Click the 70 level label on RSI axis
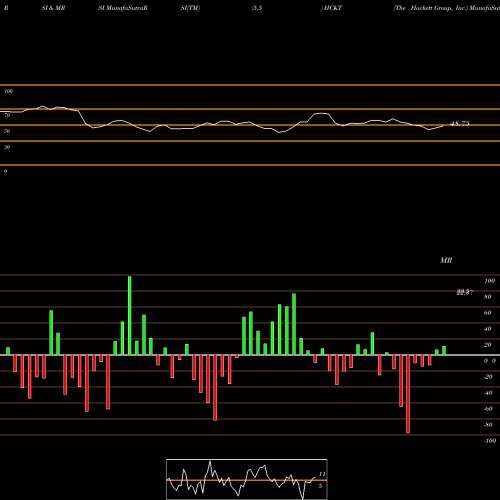Screen dimensions: 500x500 tap(7, 115)
